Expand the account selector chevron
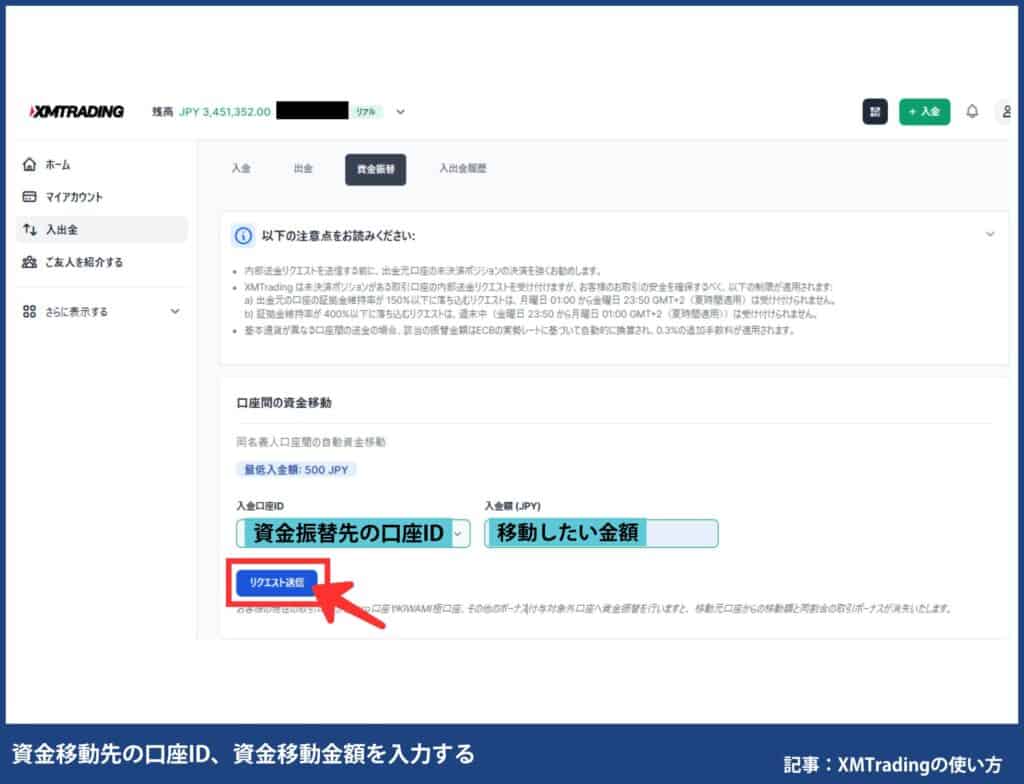This screenshot has width=1024, height=784. pyautogui.click(x=400, y=112)
